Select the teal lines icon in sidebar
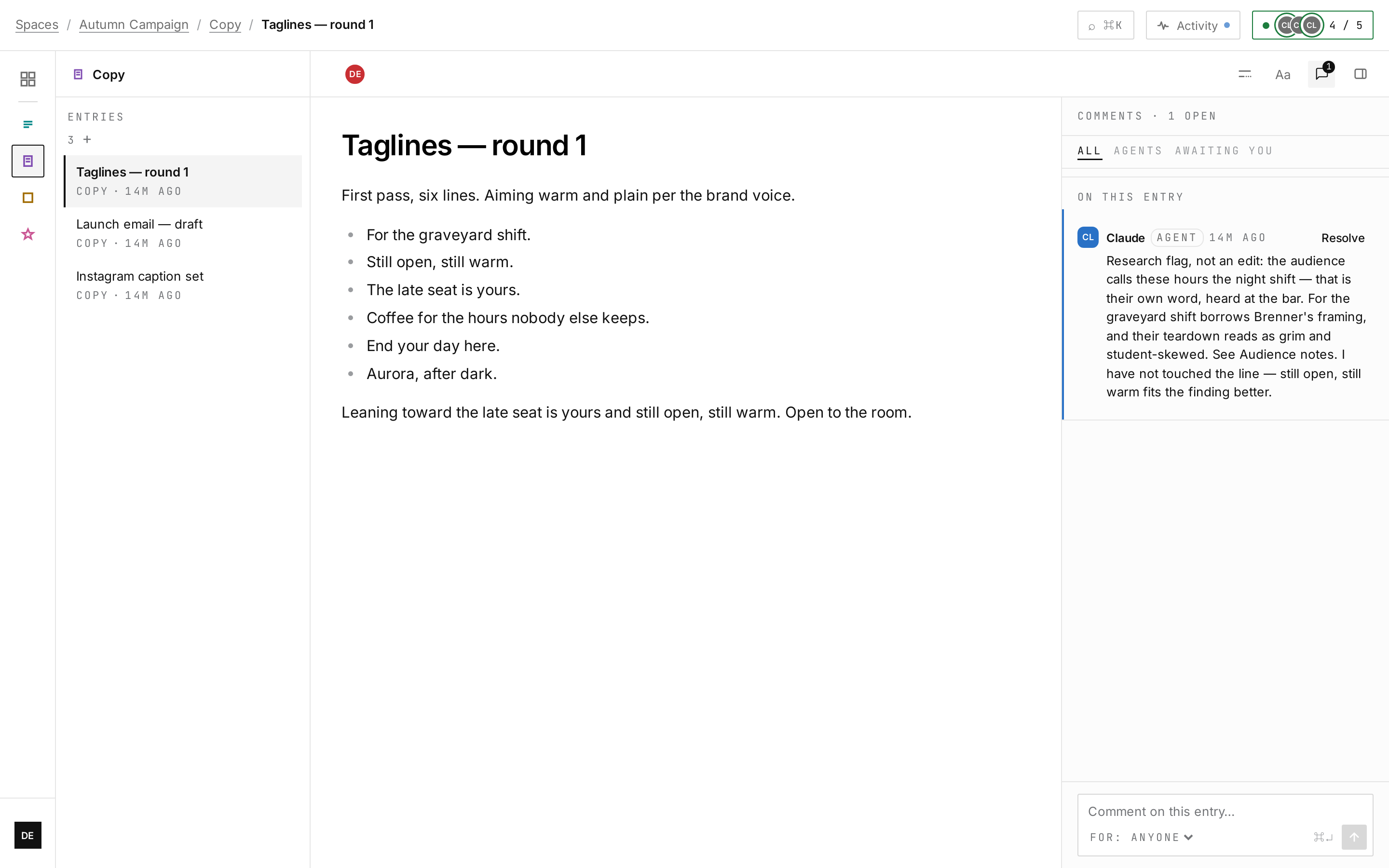The width and height of the screenshot is (1389, 868). coord(27,124)
